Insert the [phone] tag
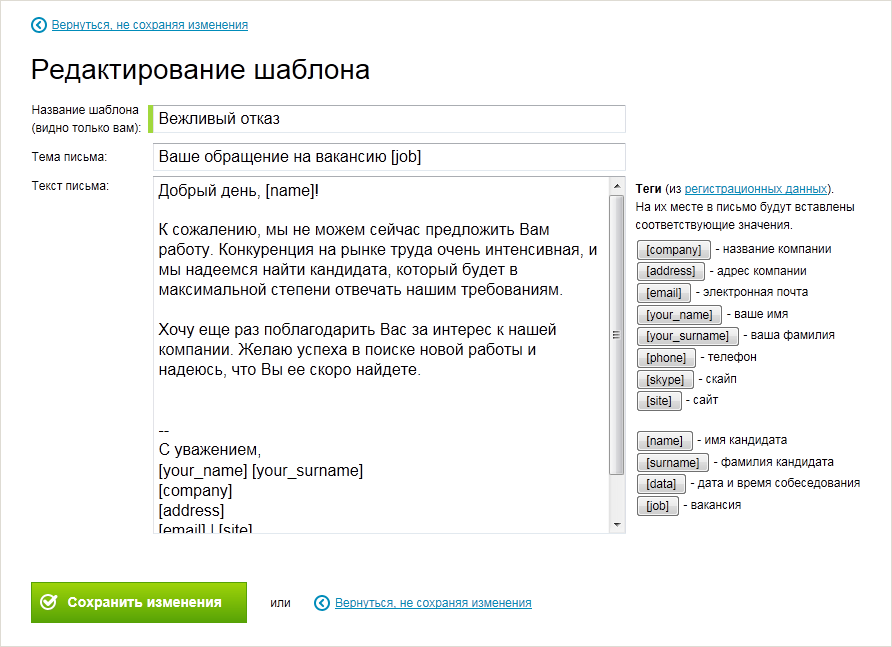The image size is (892, 647). click(666, 358)
